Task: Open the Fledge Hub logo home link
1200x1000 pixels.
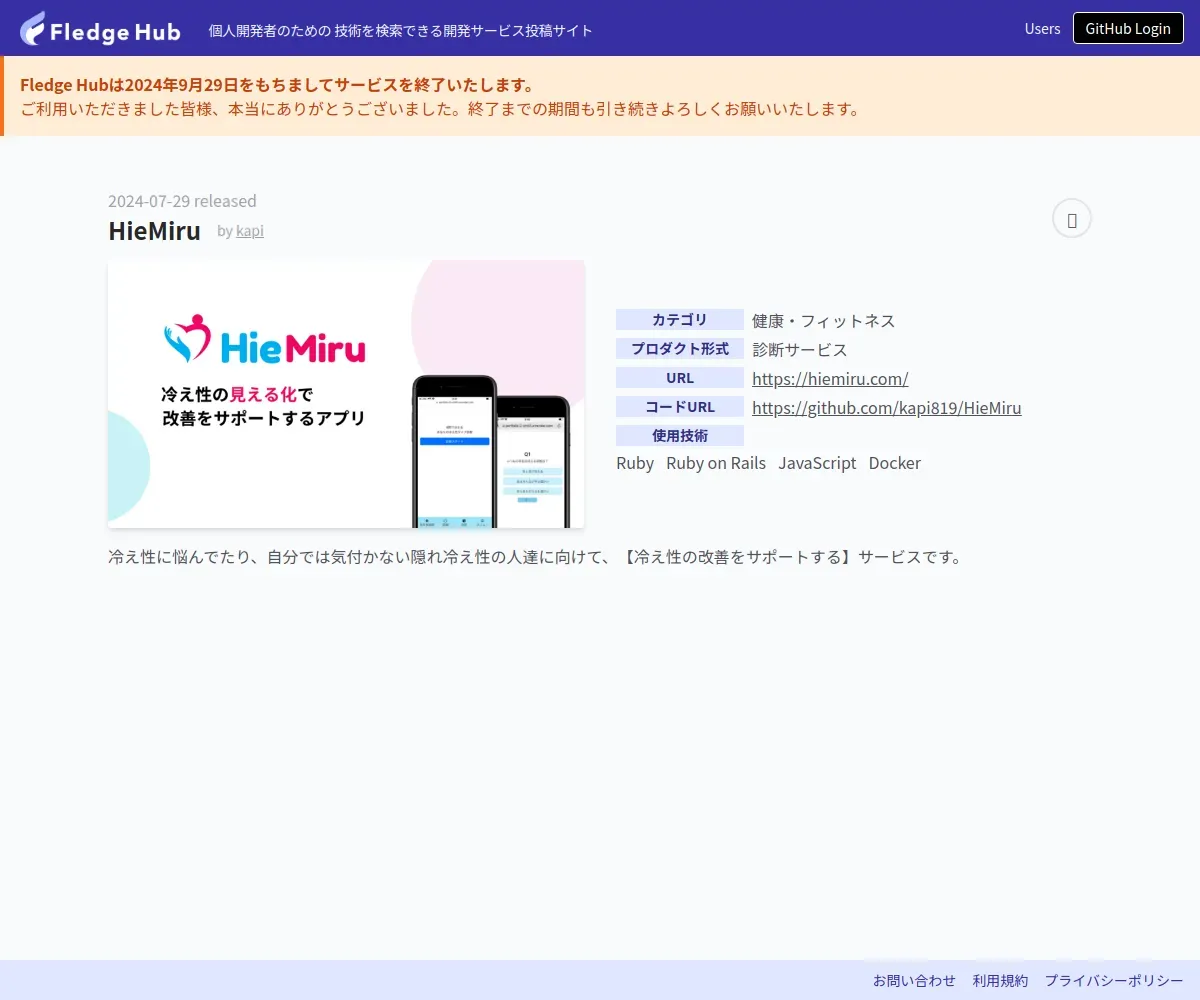Action: (x=100, y=28)
